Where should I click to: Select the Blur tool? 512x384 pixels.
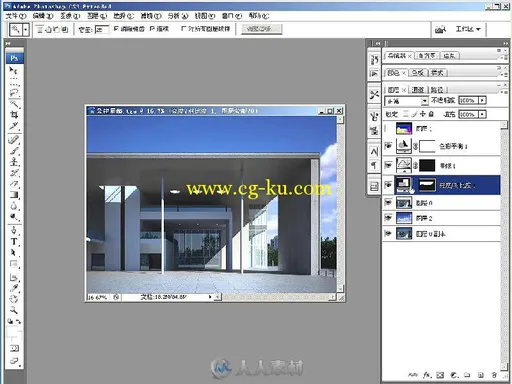[x=14, y=206]
